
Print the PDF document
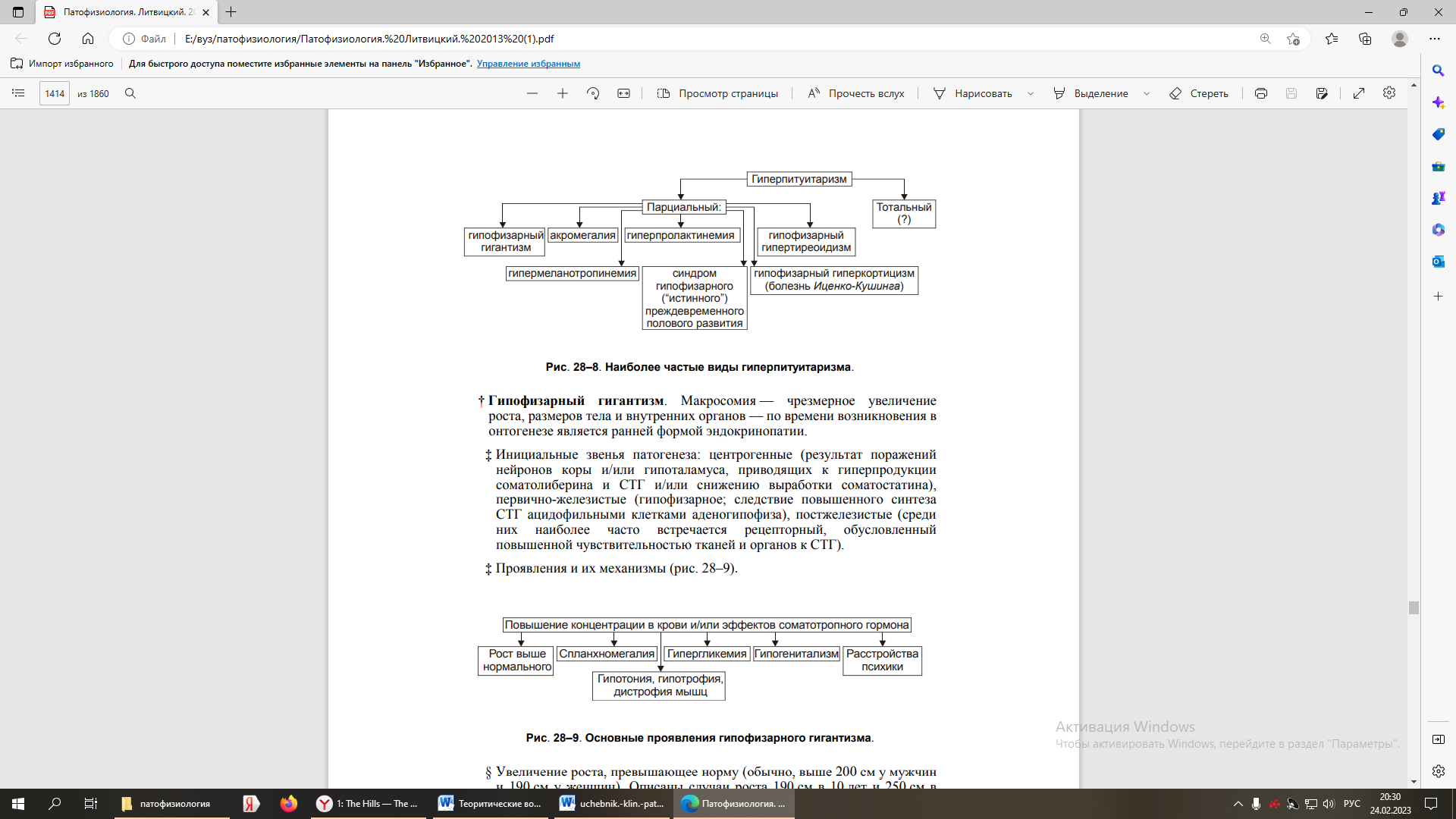tap(1261, 93)
